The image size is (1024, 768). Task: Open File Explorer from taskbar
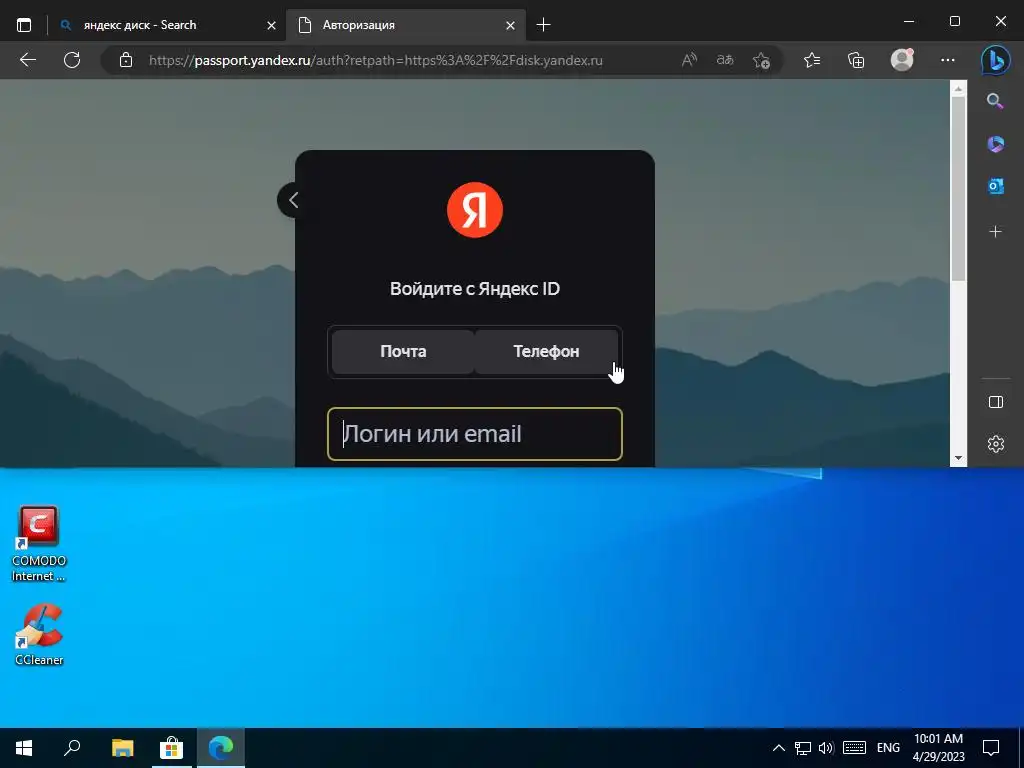click(122, 748)
